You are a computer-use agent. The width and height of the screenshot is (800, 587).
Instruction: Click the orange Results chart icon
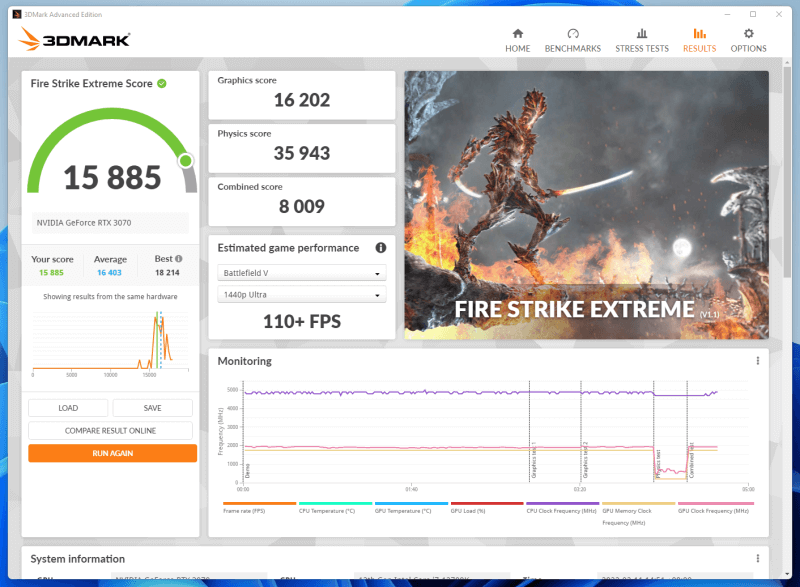pos(699,34)
